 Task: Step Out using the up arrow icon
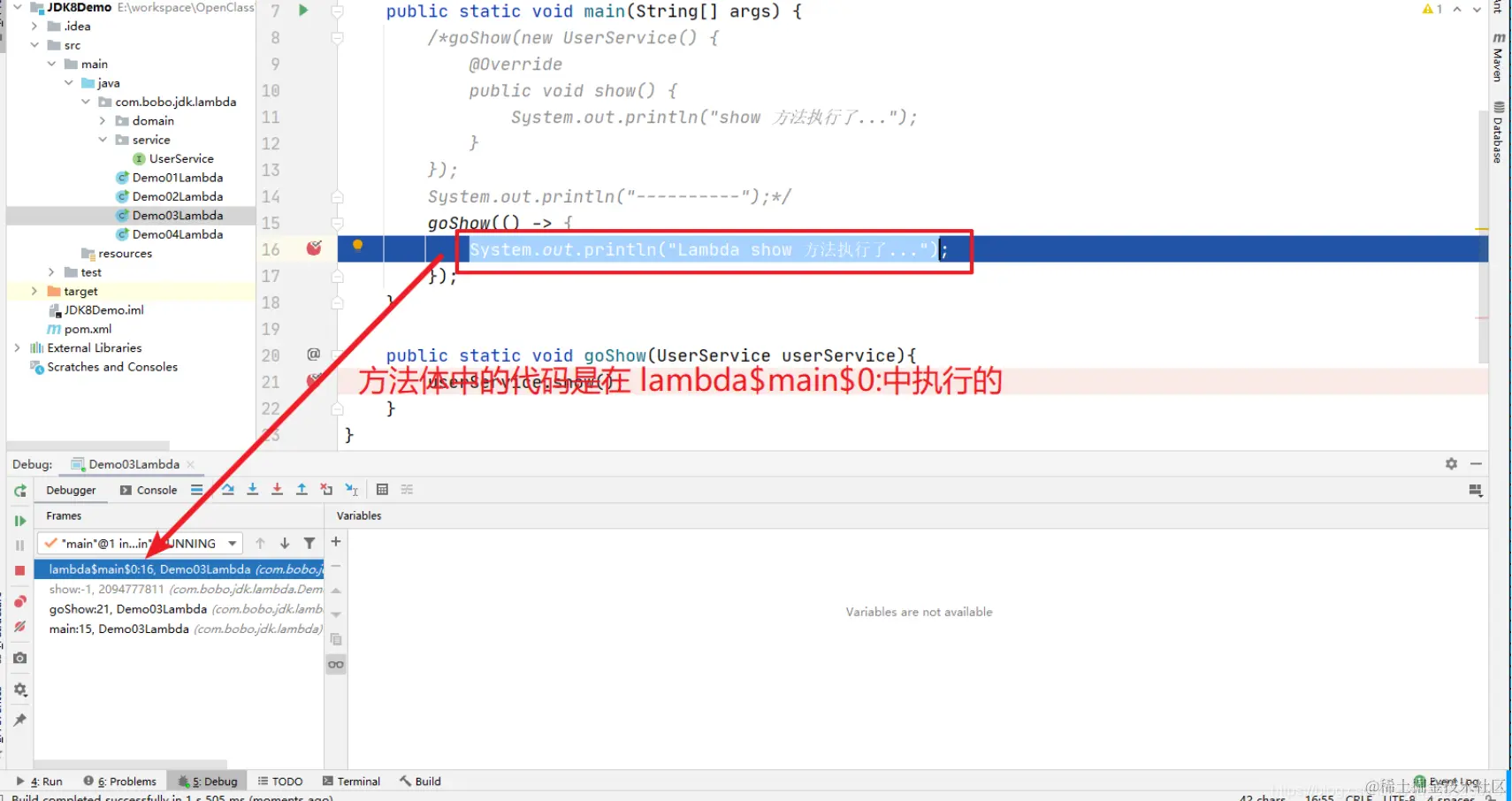302,490
